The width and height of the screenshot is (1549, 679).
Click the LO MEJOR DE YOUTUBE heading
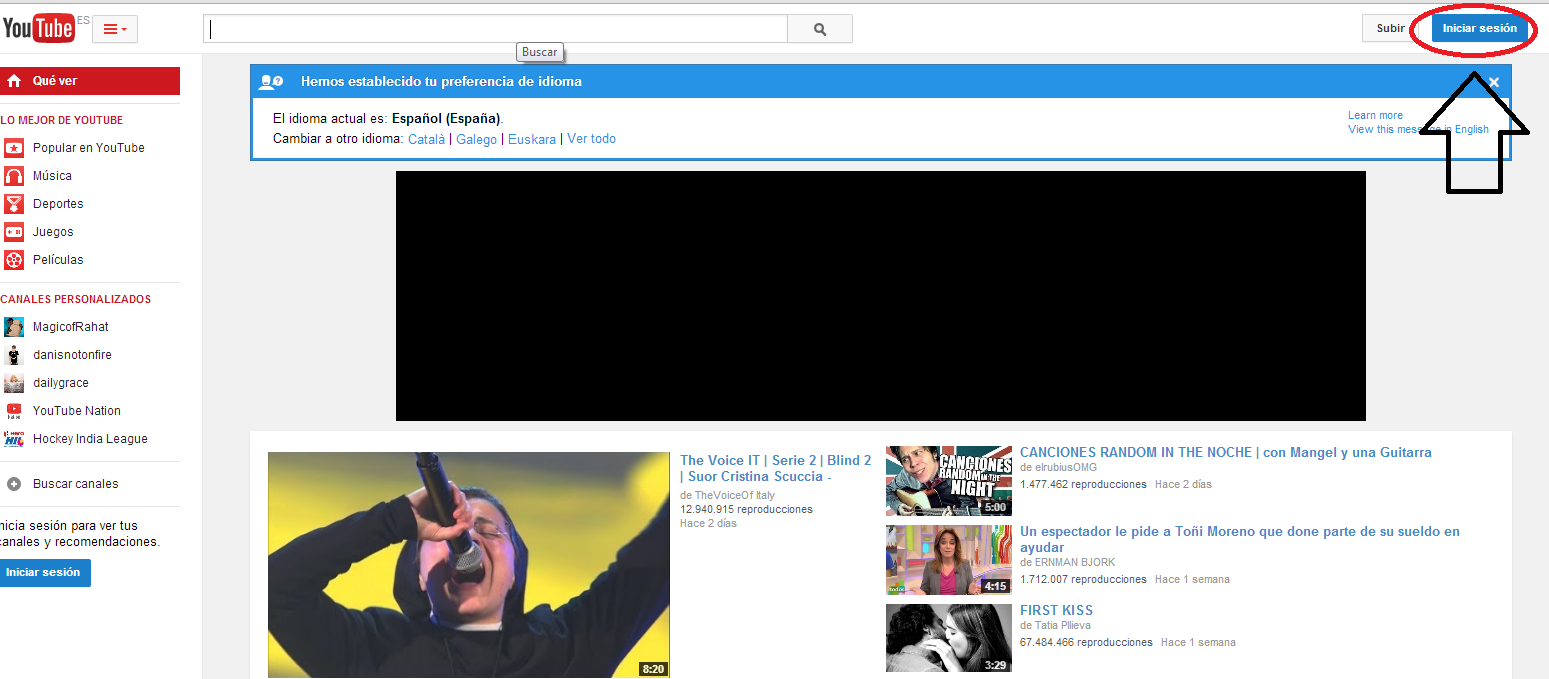pos(61,120)
